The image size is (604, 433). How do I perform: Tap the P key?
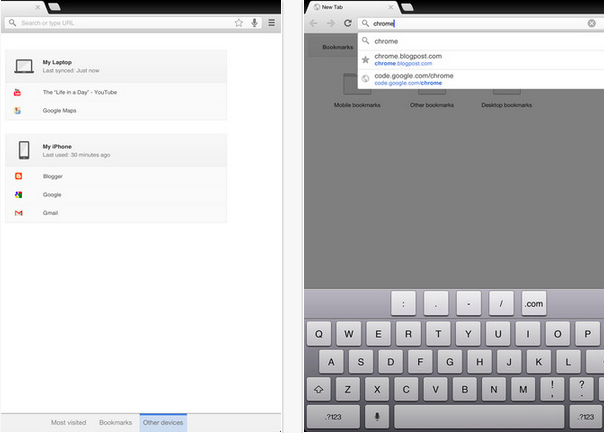pos(587,334)
